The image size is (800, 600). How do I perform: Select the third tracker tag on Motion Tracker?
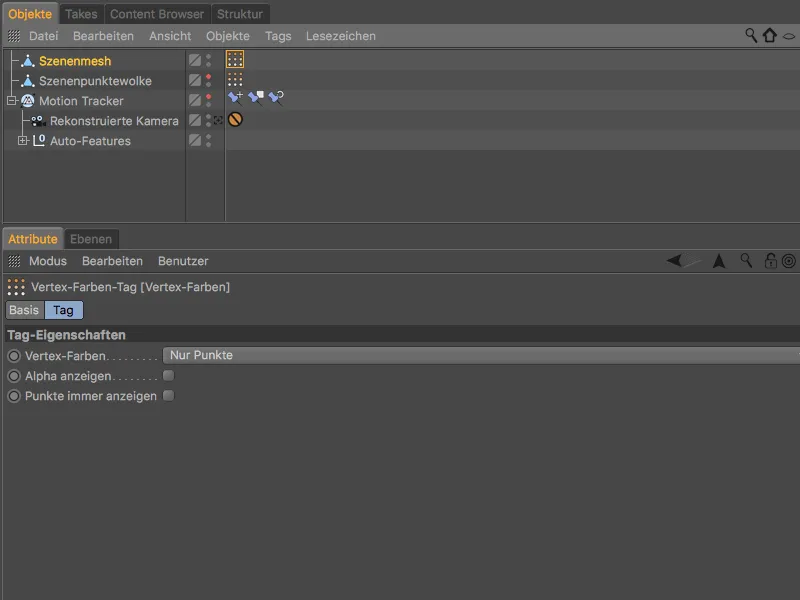276,97
